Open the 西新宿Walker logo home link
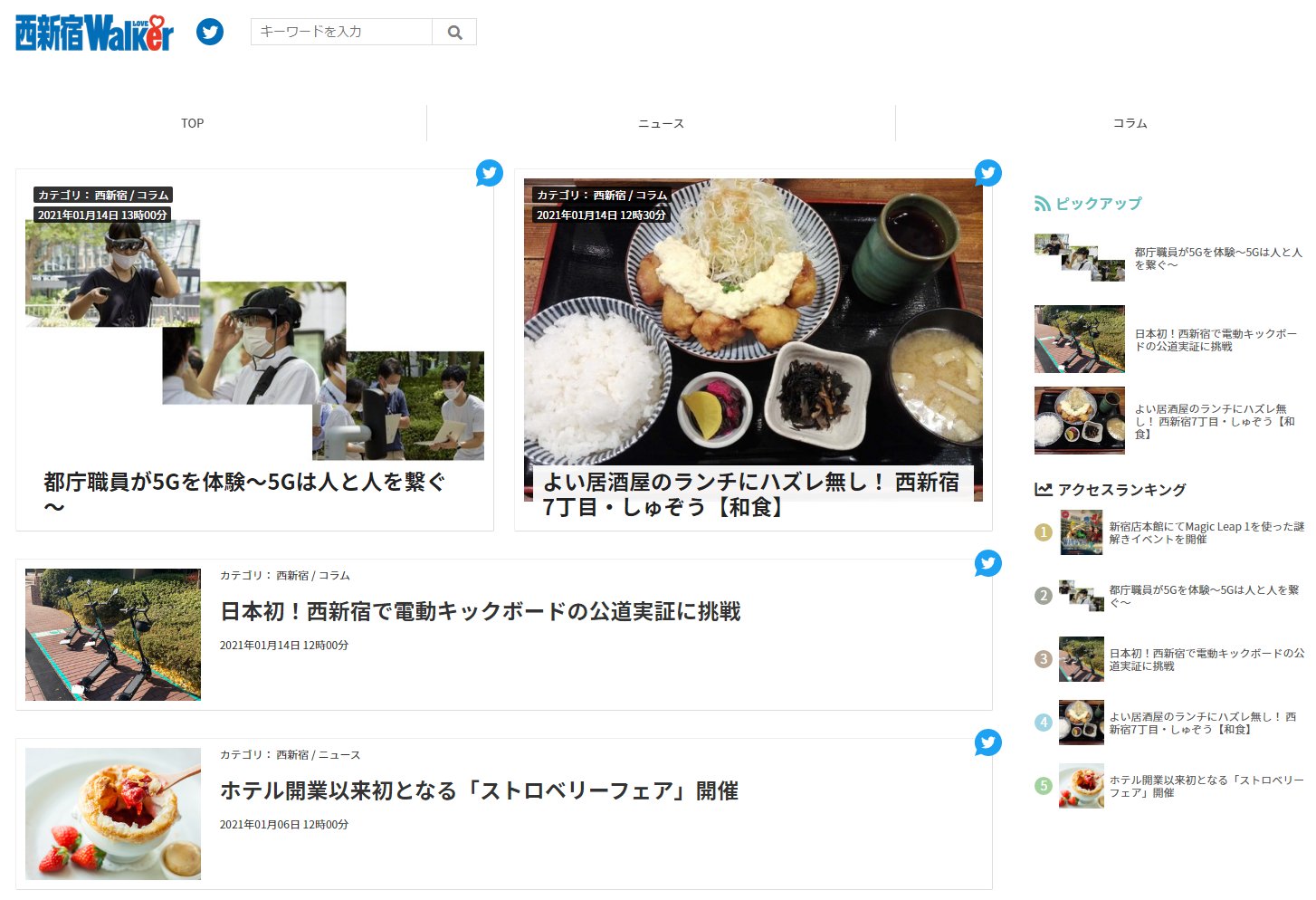This screenshot has width=1316, height=900. (94, 33)
